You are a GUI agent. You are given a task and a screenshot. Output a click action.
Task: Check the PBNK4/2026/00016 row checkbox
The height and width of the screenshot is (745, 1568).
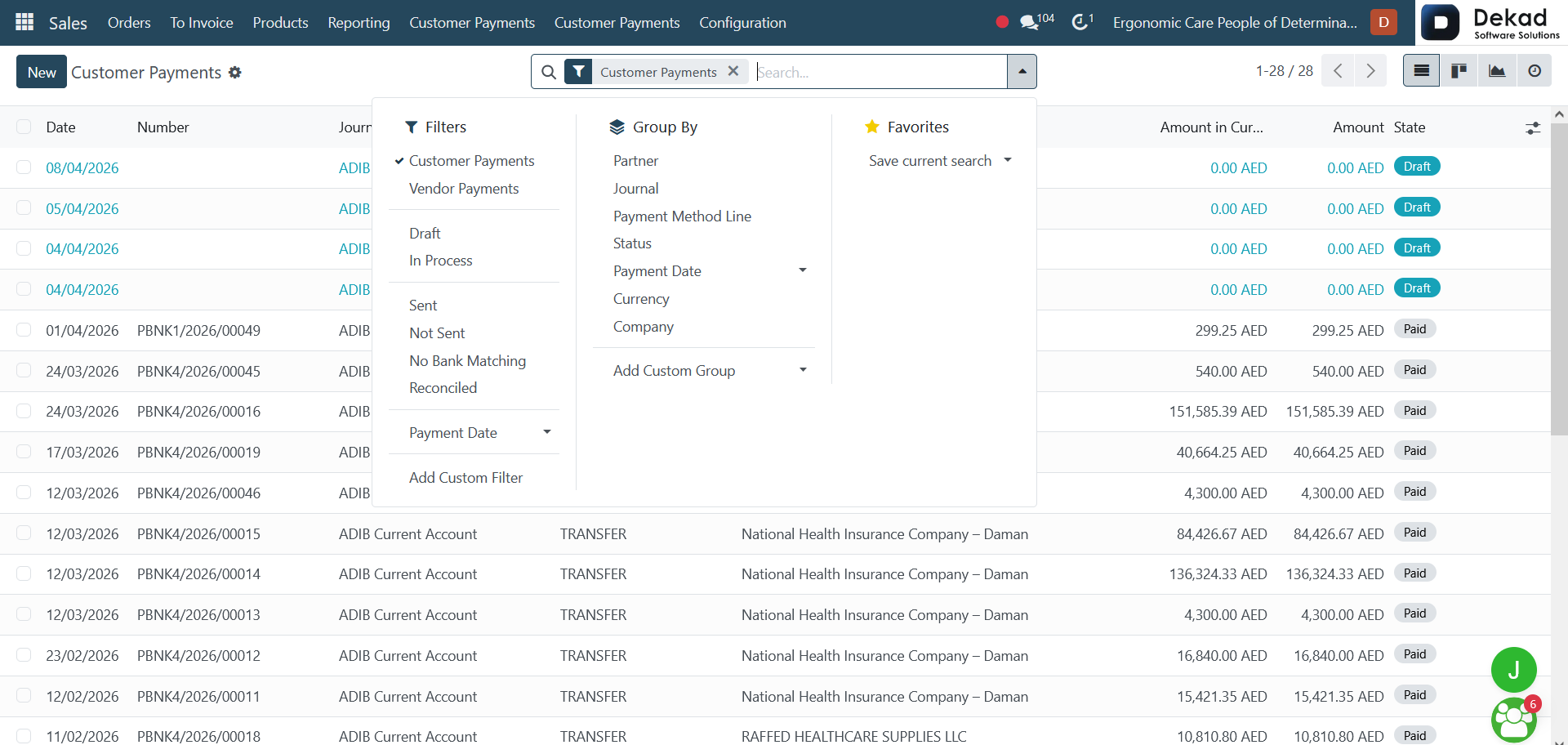coord(24,411)
